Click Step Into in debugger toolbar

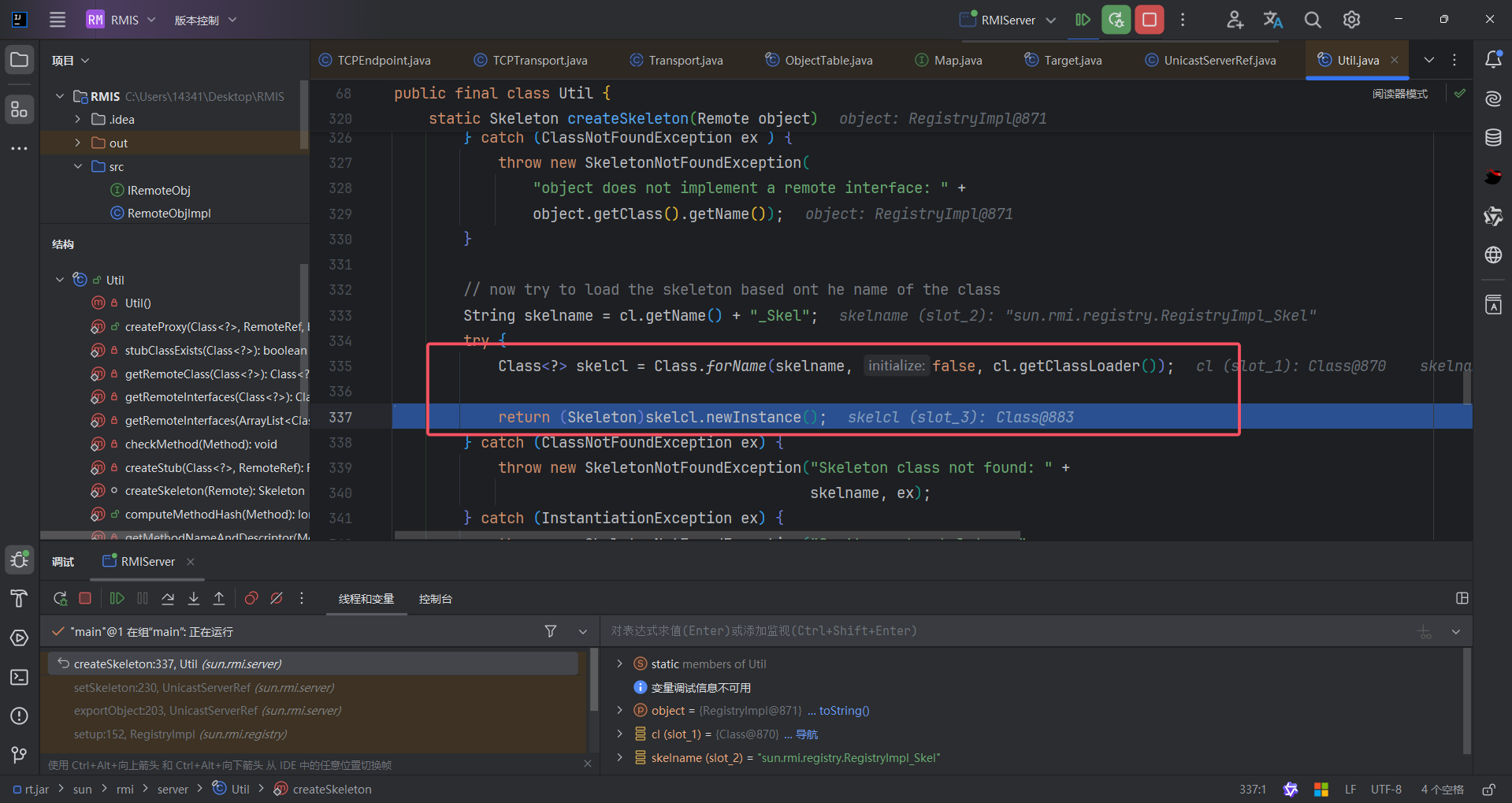194,599
